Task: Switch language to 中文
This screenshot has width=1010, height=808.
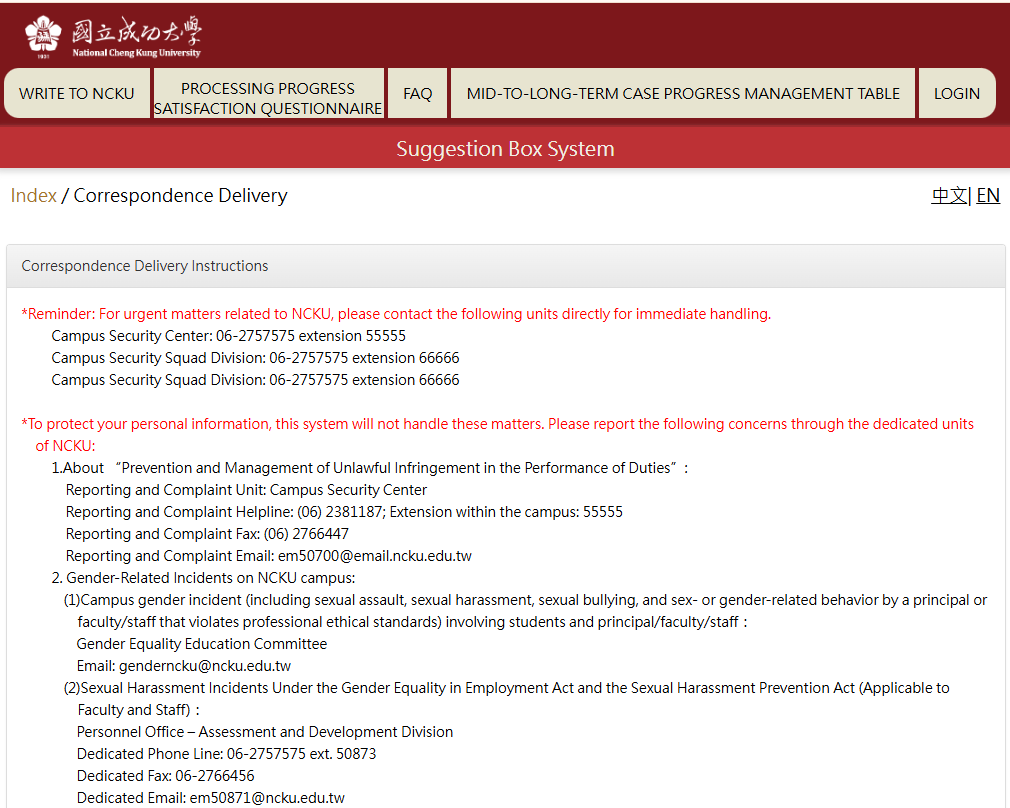Action: pyautogui.click(x=948, y=195)
